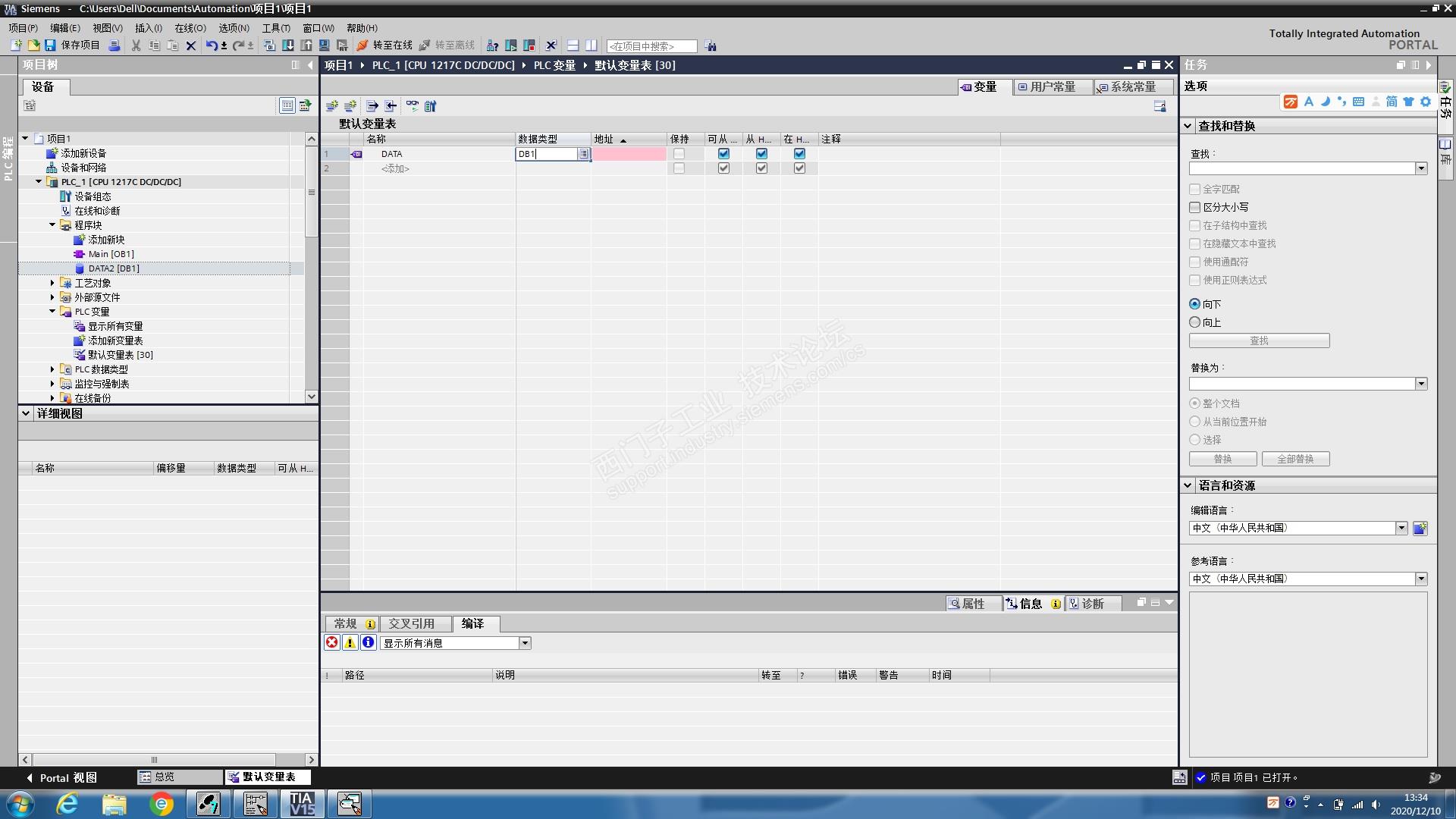Enable case-sensitive (区分大小写) checkbox
1456x819 pixels.
pos(1195,207)
